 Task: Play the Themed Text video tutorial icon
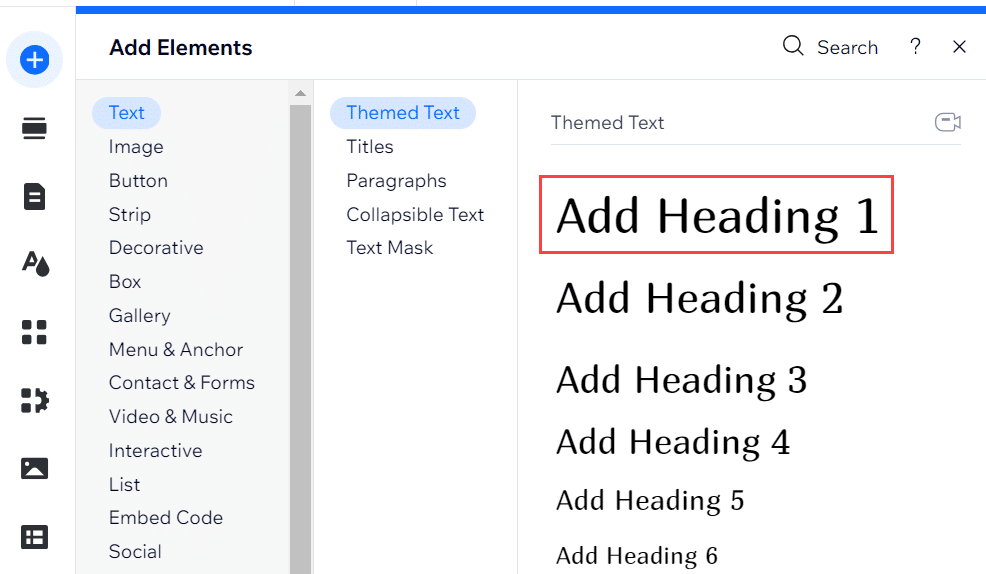947,122
